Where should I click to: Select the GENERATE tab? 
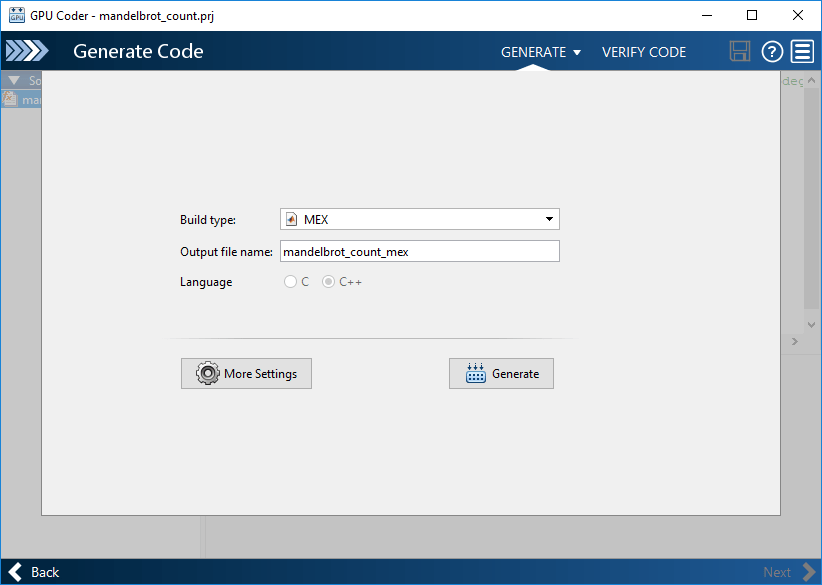pos(532,52)
